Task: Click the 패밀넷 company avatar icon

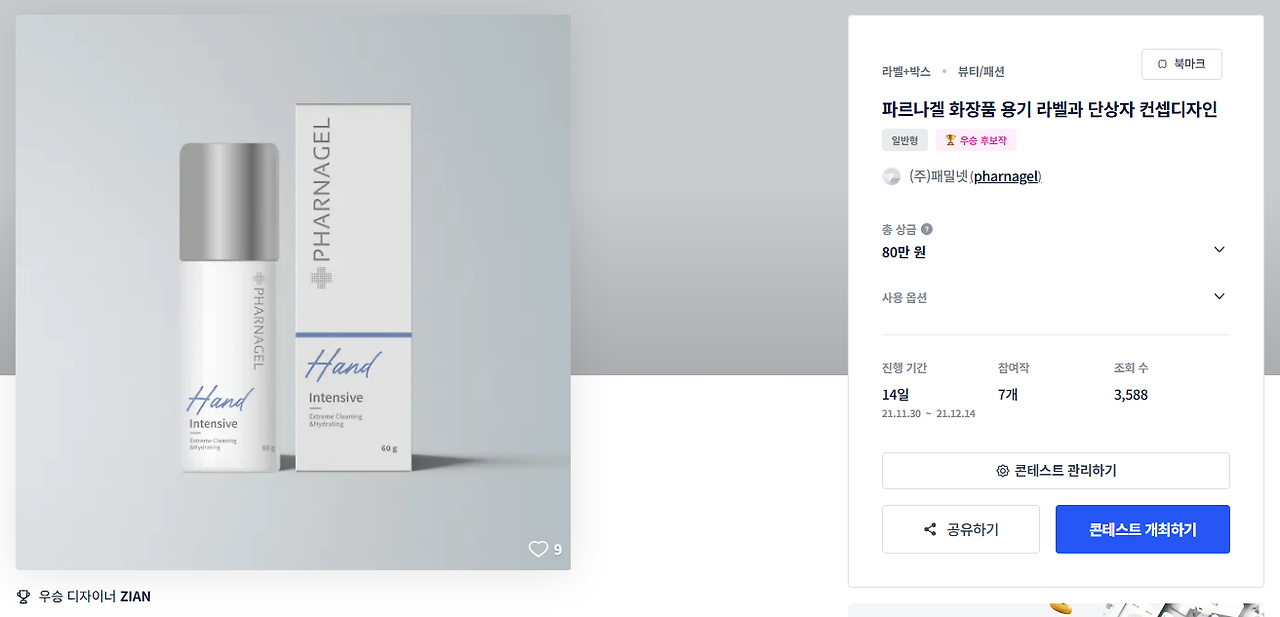Action: [891, 177]
